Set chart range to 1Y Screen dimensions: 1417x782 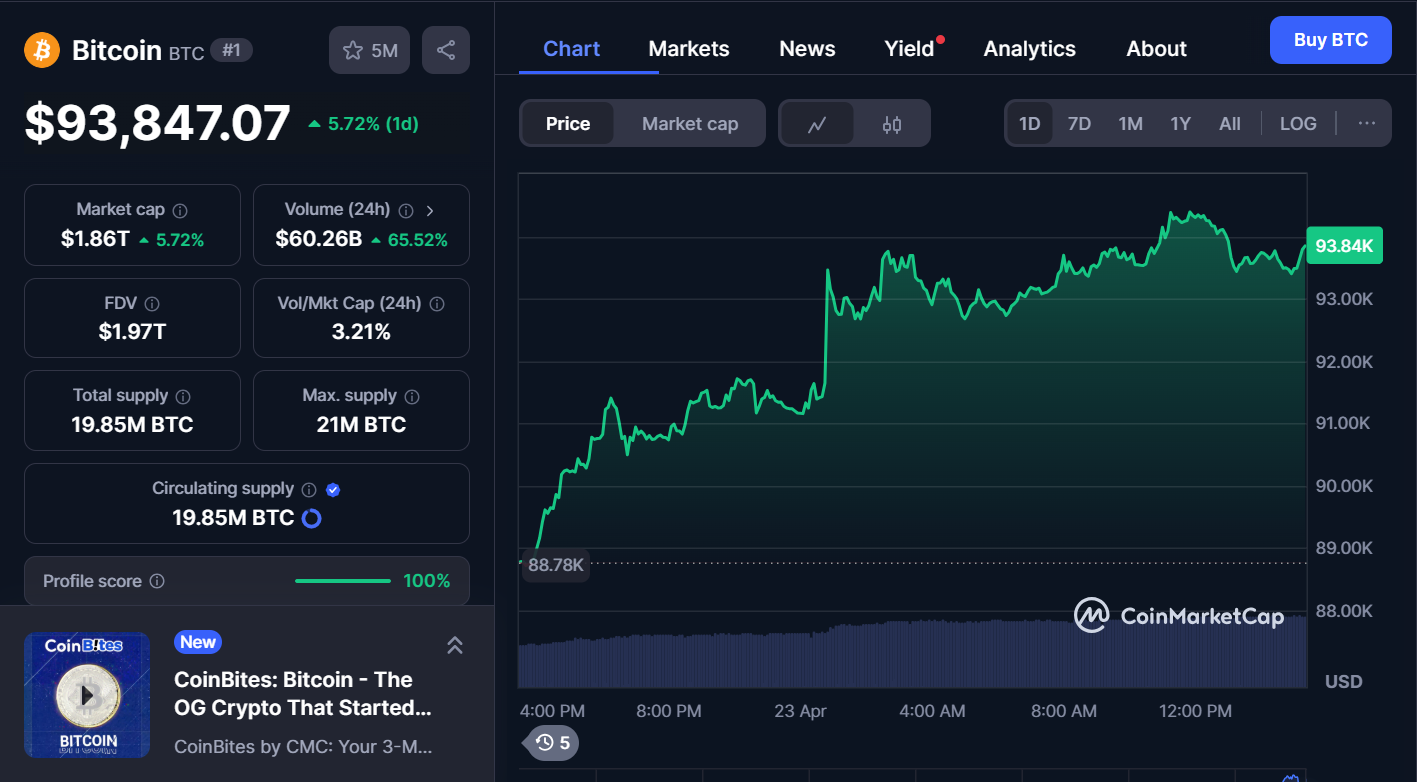click(x=1181, y=124)
